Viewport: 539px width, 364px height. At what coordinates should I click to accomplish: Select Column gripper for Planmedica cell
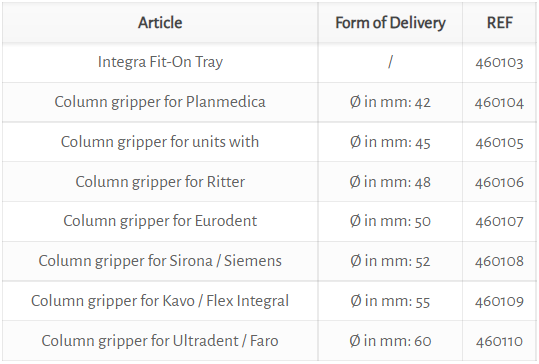[x=160, y=102]
